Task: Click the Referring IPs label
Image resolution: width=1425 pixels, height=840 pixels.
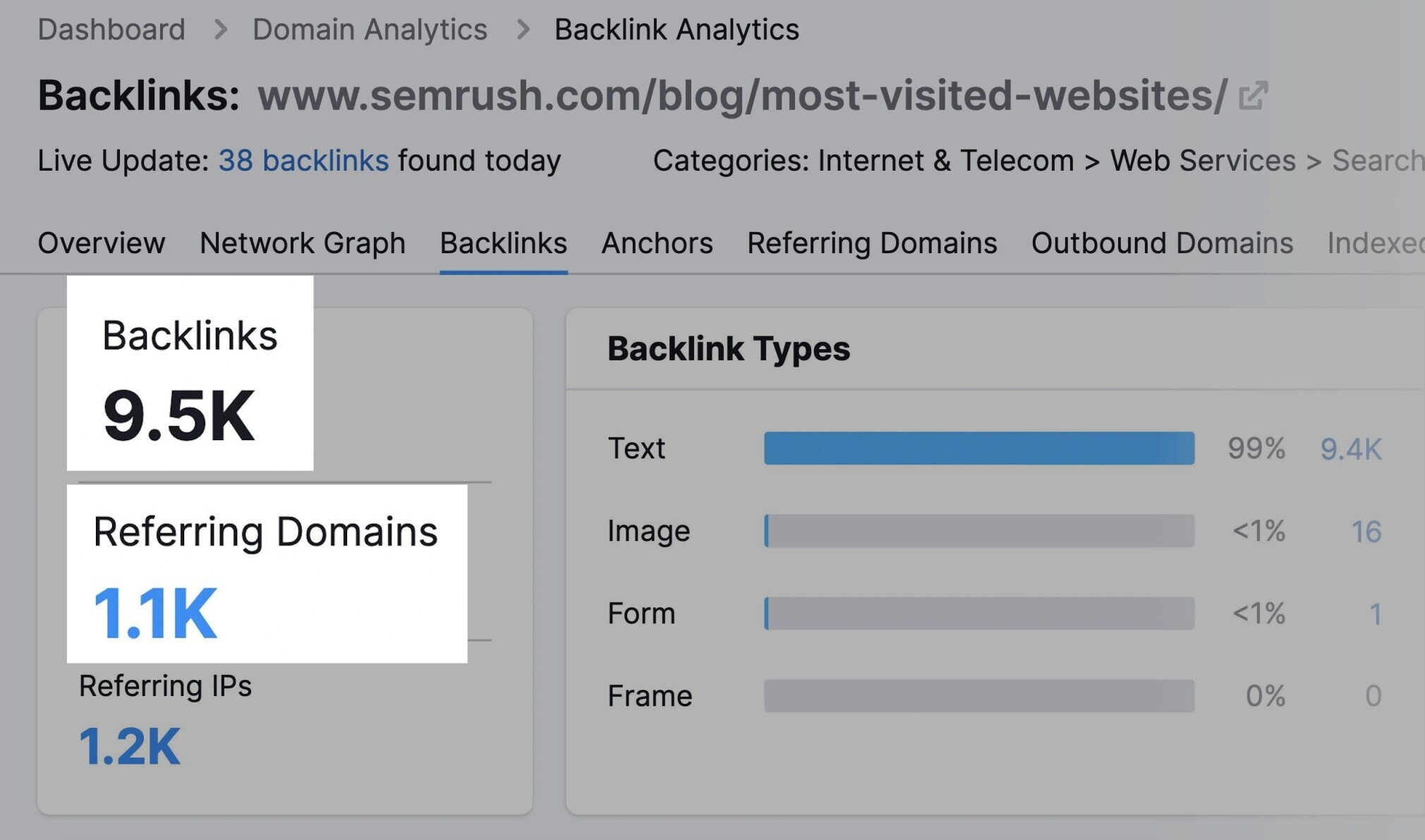Action: tap(165, 686)
